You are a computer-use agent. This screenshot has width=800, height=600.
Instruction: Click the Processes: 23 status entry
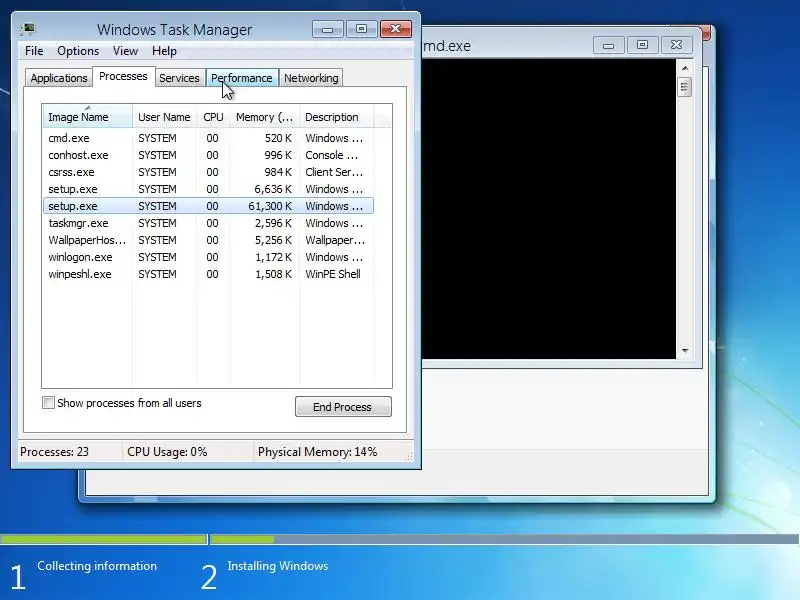55,452
